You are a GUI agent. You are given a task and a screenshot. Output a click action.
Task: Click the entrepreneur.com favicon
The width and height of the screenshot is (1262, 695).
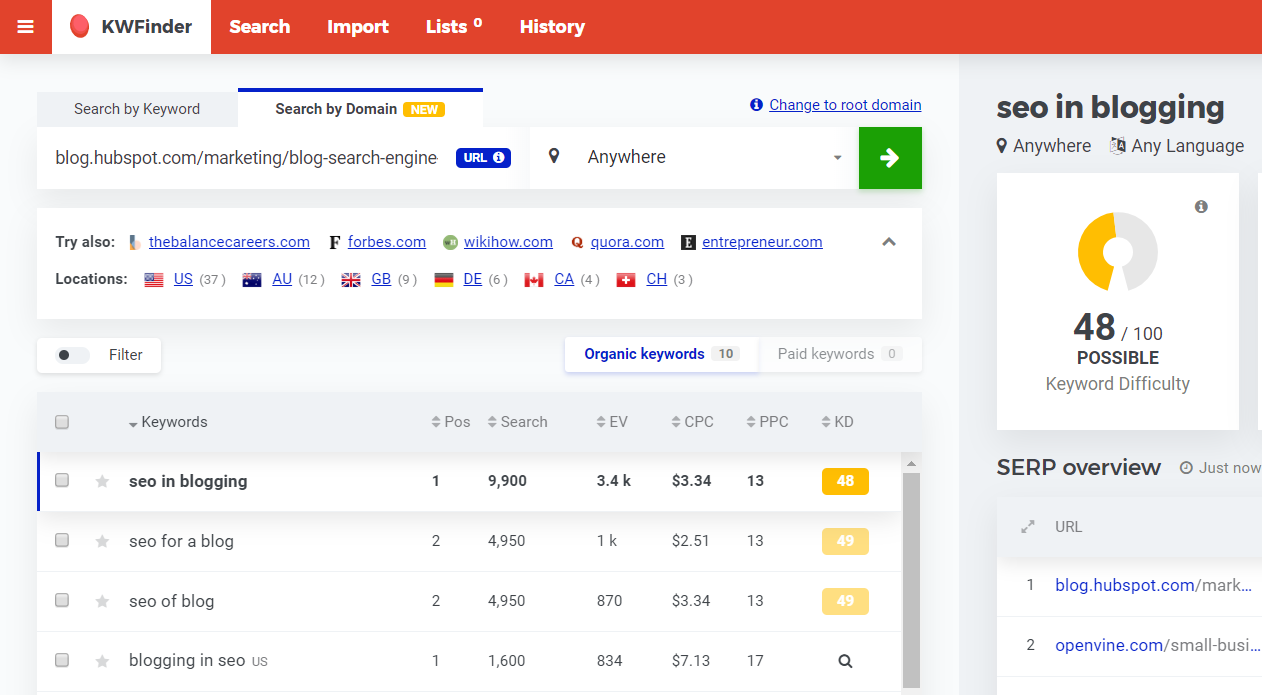click(688, 242)
